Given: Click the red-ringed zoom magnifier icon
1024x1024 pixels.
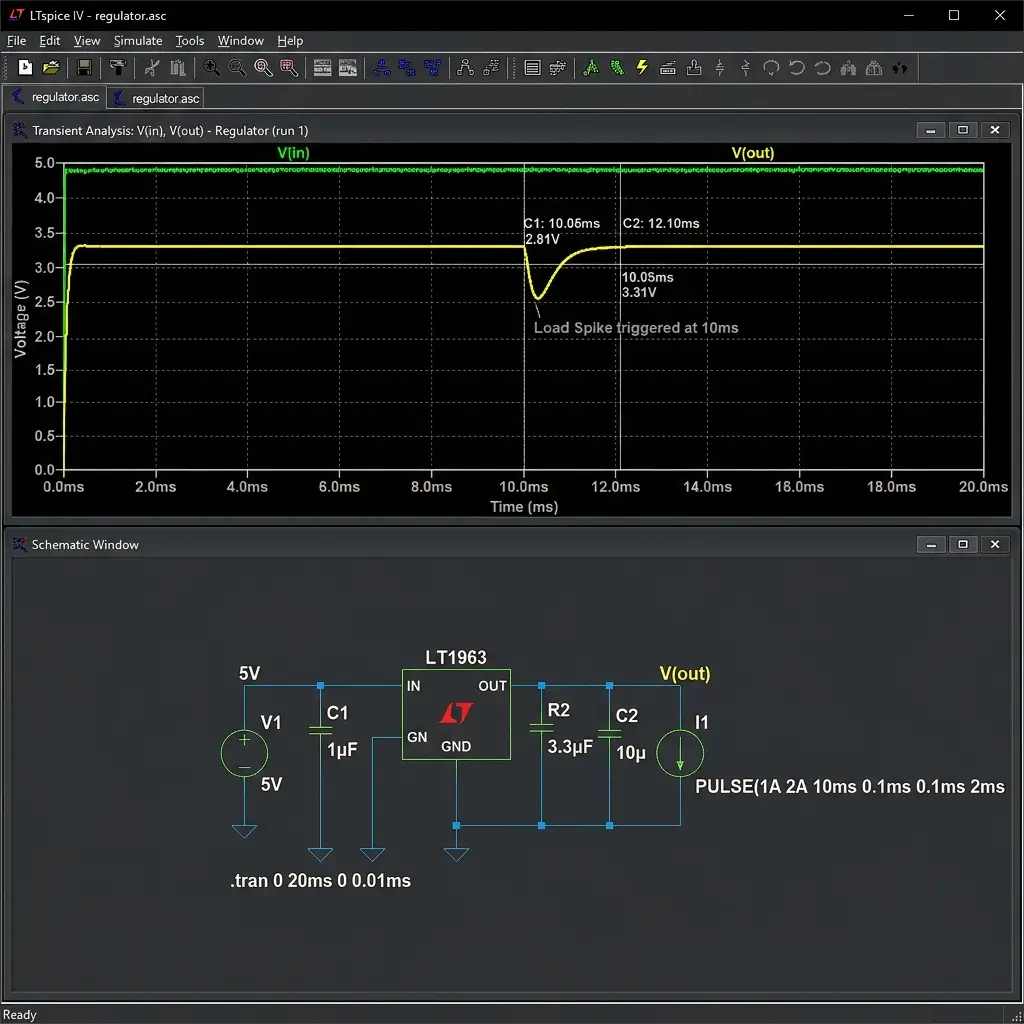Looking at the screenshot, I should pos(263,67).
